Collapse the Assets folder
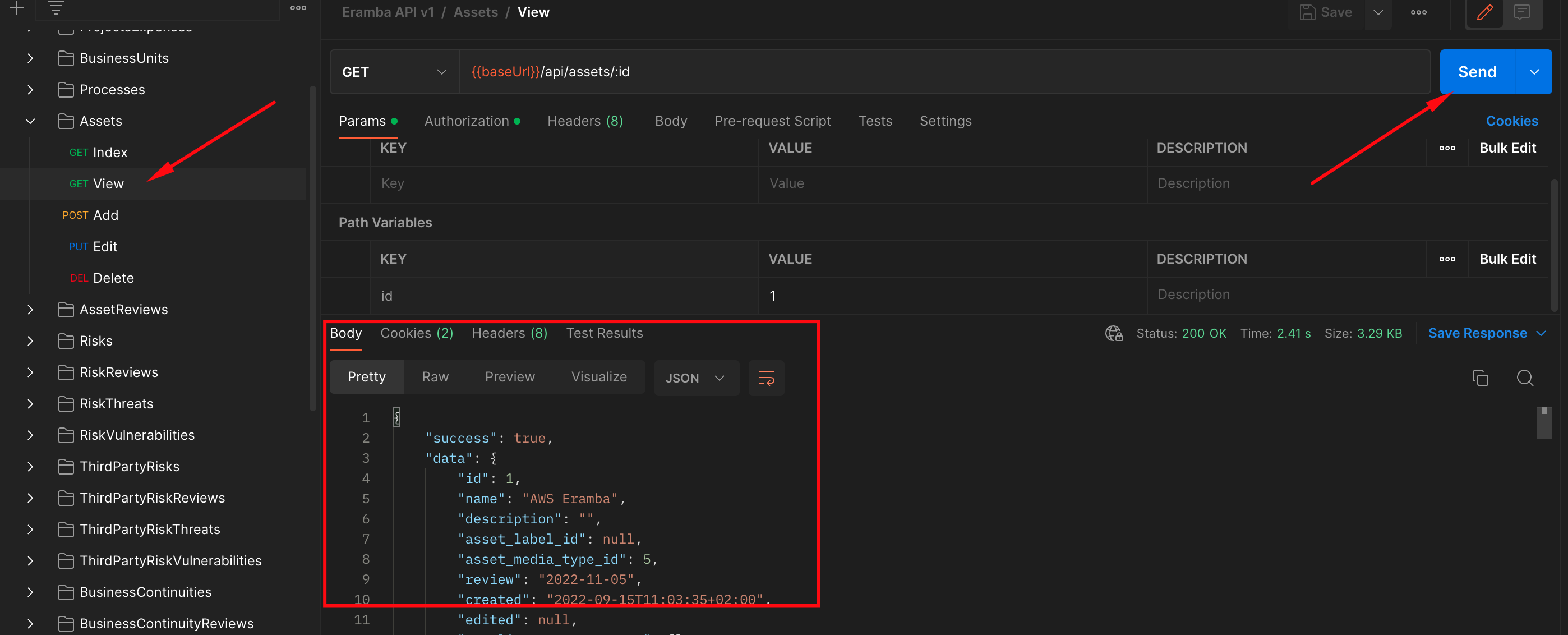This screenshot has width=1568, height=635. click(30, 121)
